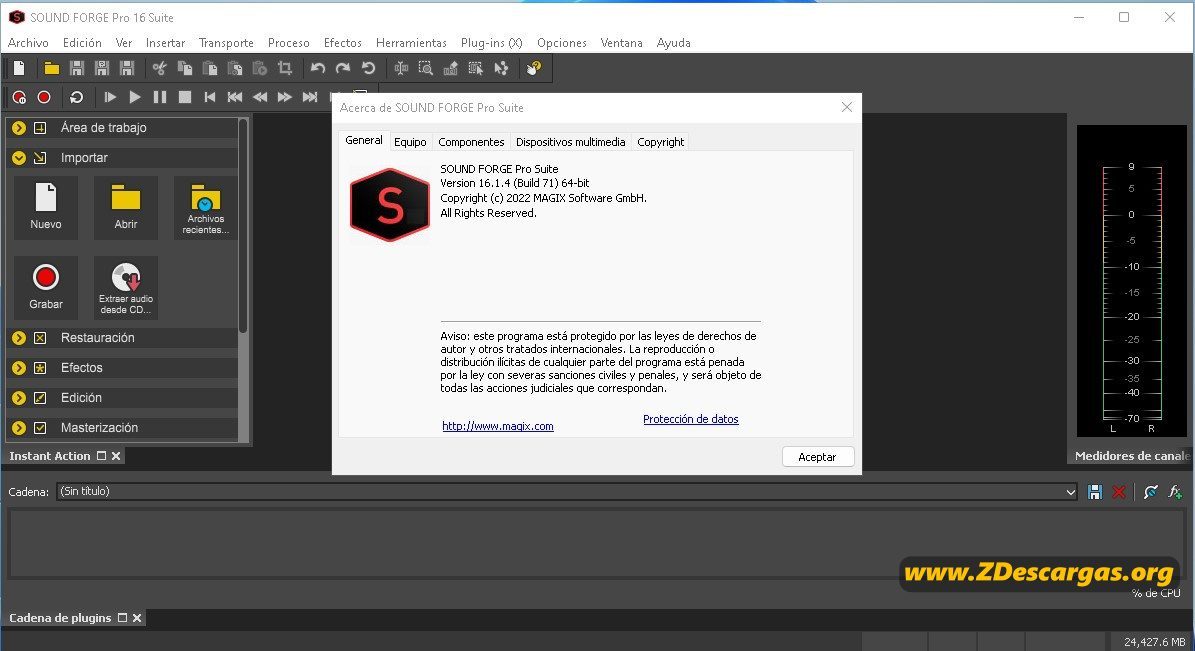Click the Repeat last action circular arrow

click(368, 69)
